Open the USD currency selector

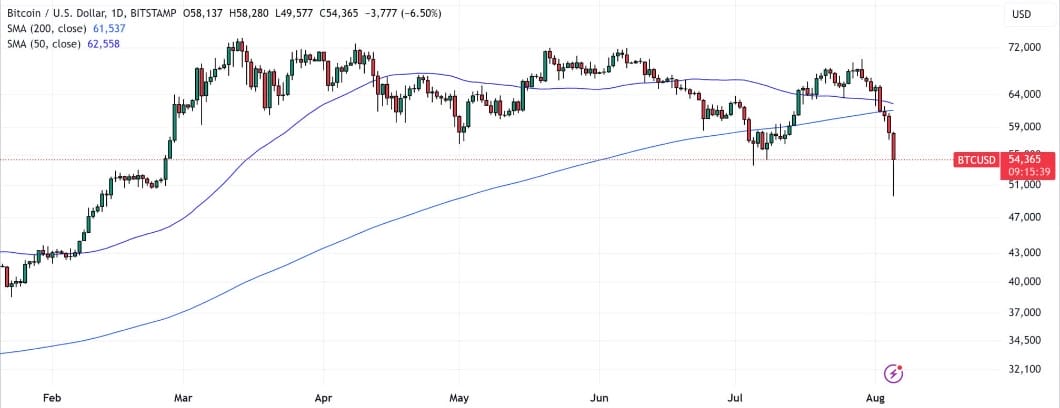[1021, 14]
